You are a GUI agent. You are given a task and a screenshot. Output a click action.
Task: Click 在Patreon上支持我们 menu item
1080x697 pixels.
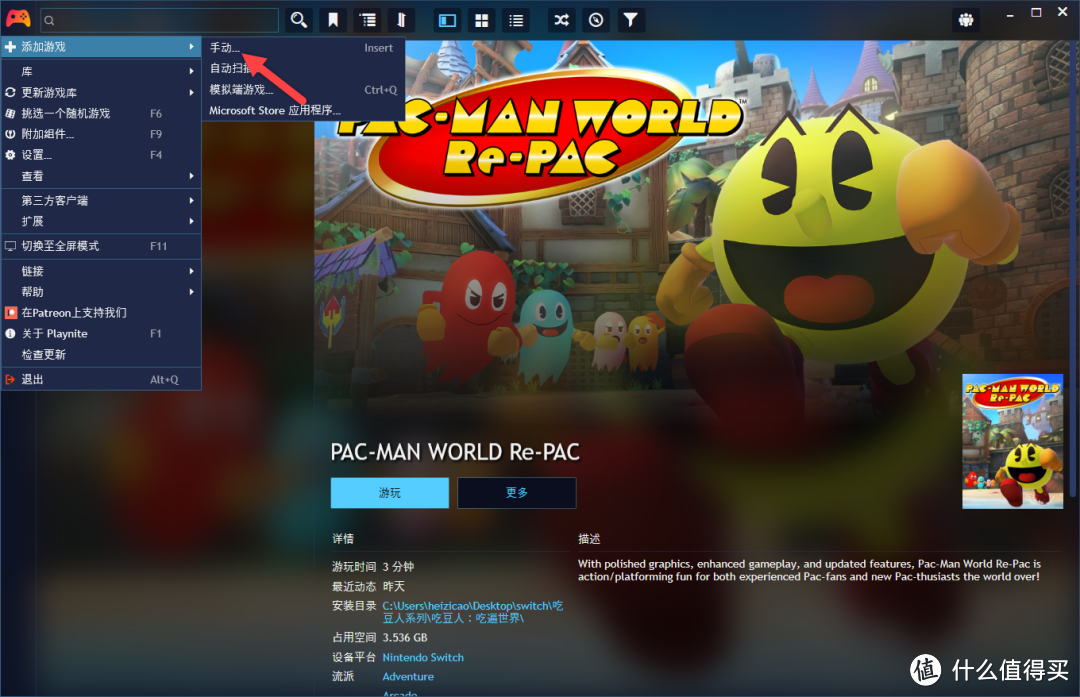coord(101,313)
